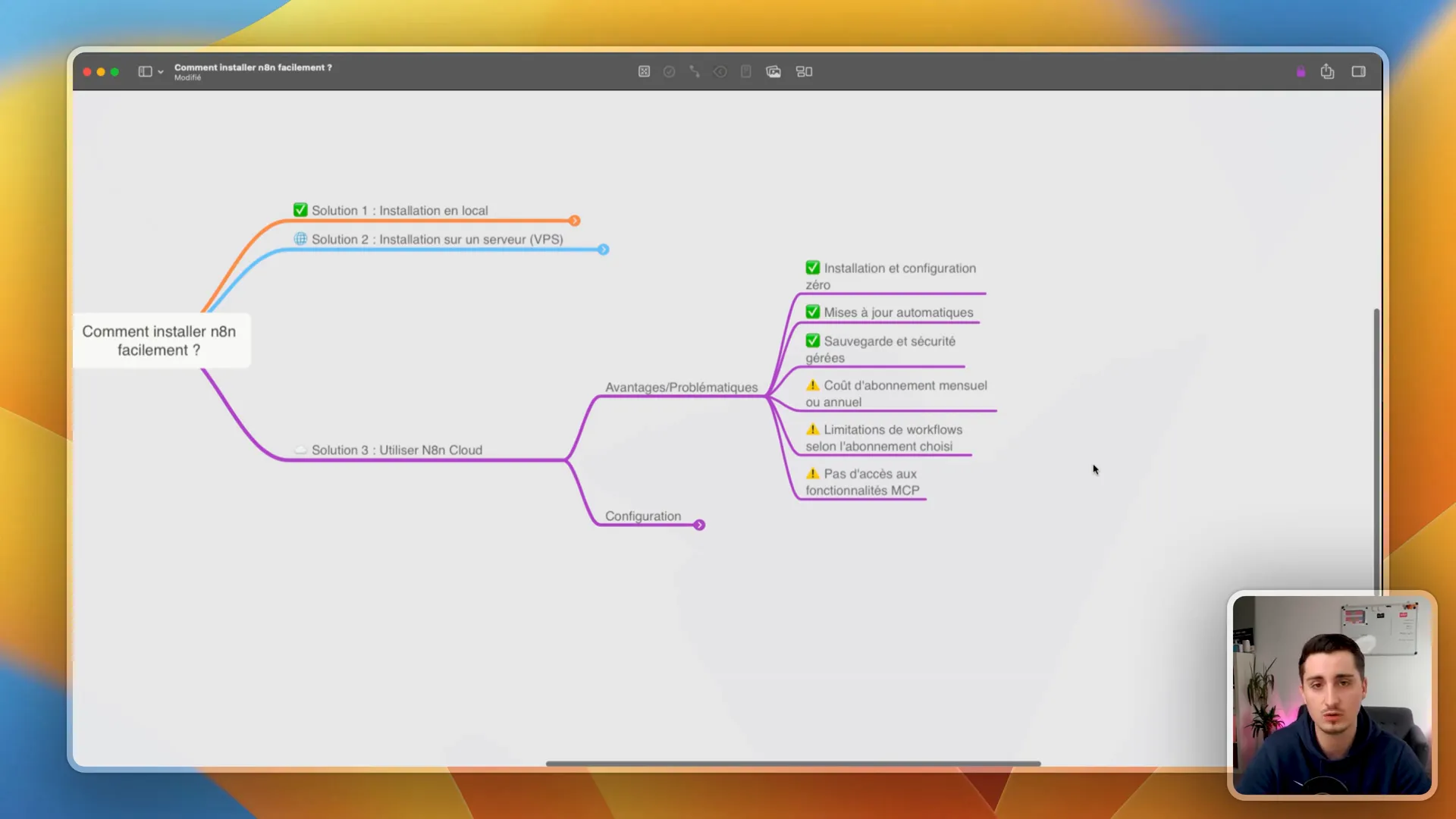Click the horizontal scrollbar at bottom
This screenshot has width=1456, height=819.
point(793,764)
